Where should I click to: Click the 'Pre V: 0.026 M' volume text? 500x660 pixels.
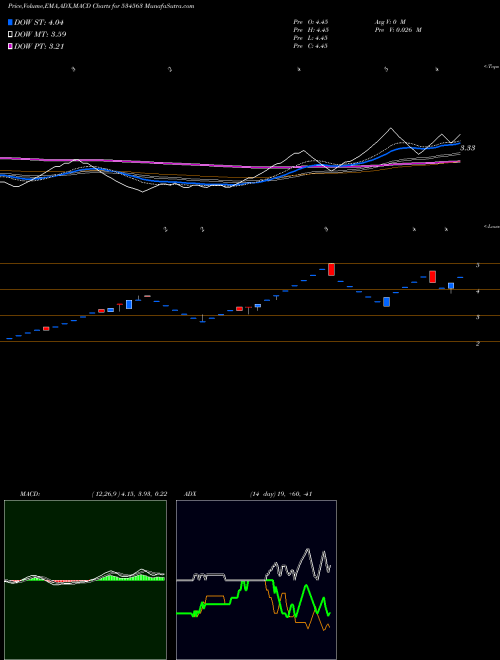[398, 30]
